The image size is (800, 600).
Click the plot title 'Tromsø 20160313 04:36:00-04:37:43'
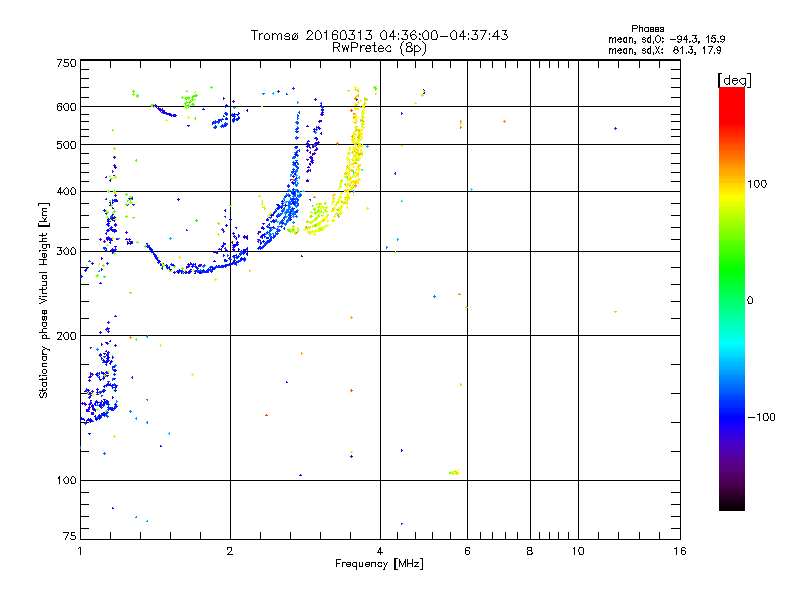379,35
